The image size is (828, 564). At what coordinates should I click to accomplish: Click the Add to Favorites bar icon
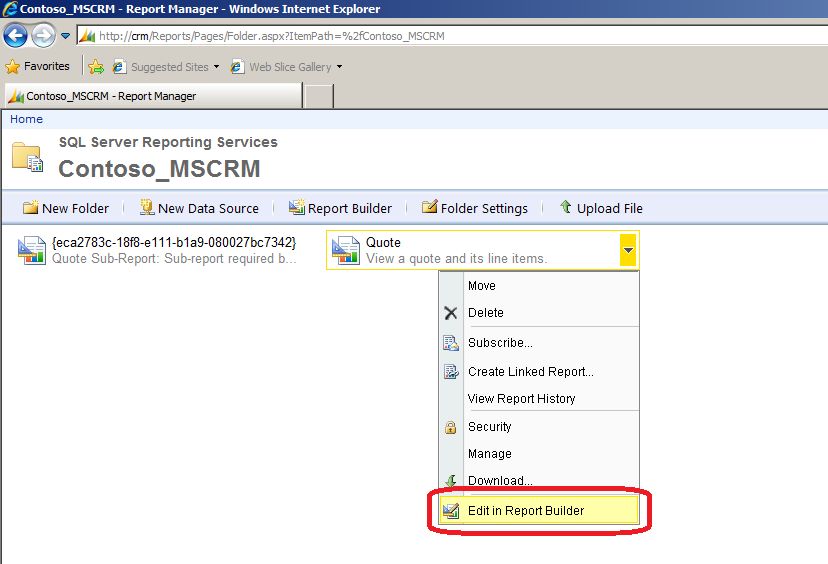96,67
